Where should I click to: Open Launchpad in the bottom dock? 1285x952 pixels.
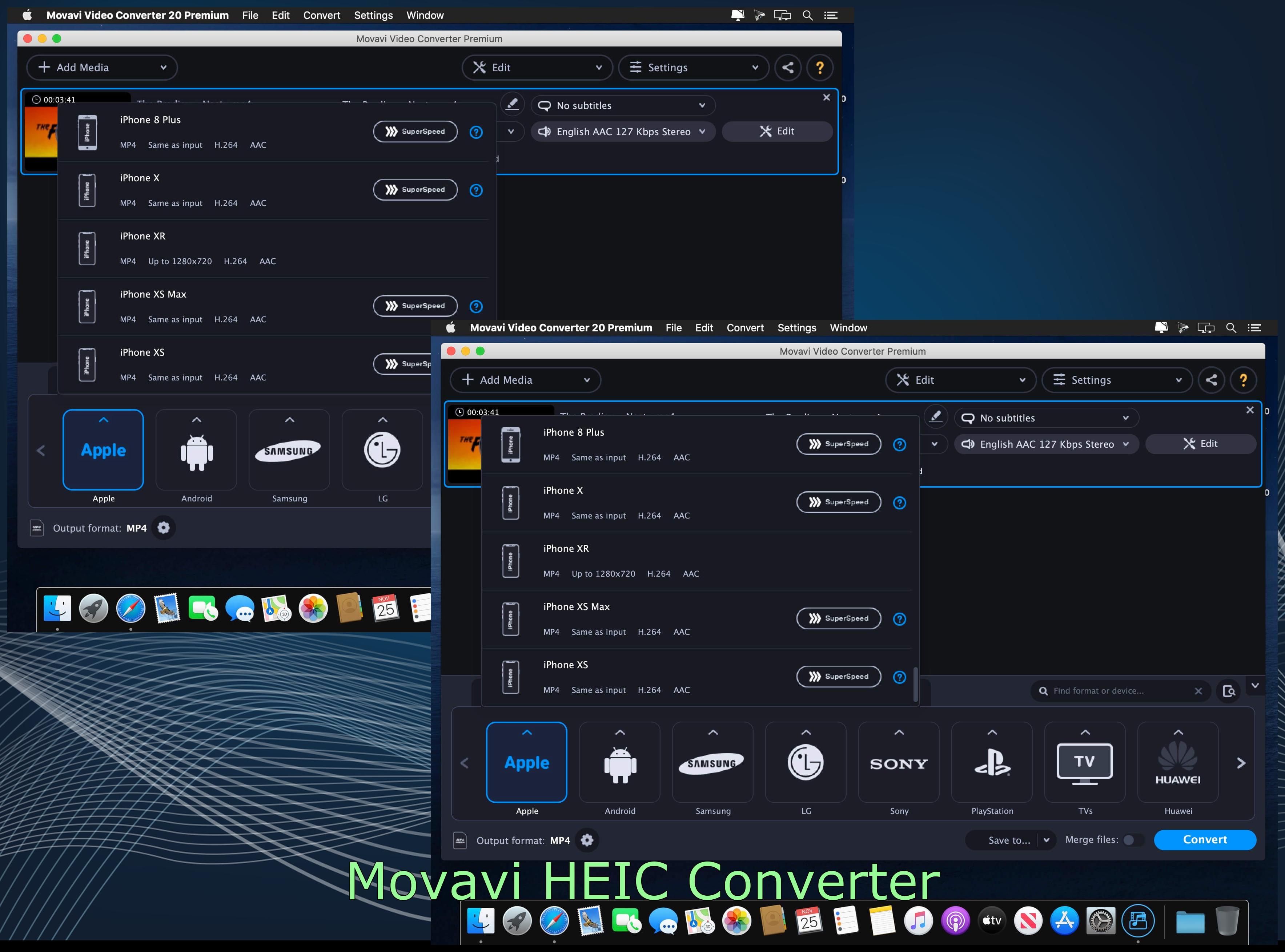517,921
